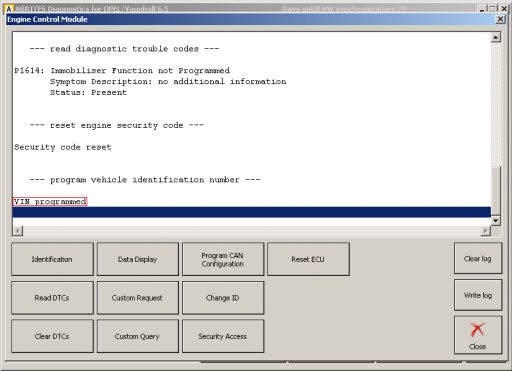512x371 pixels.
Task: Click the Identification button
Action: [52, 259]
